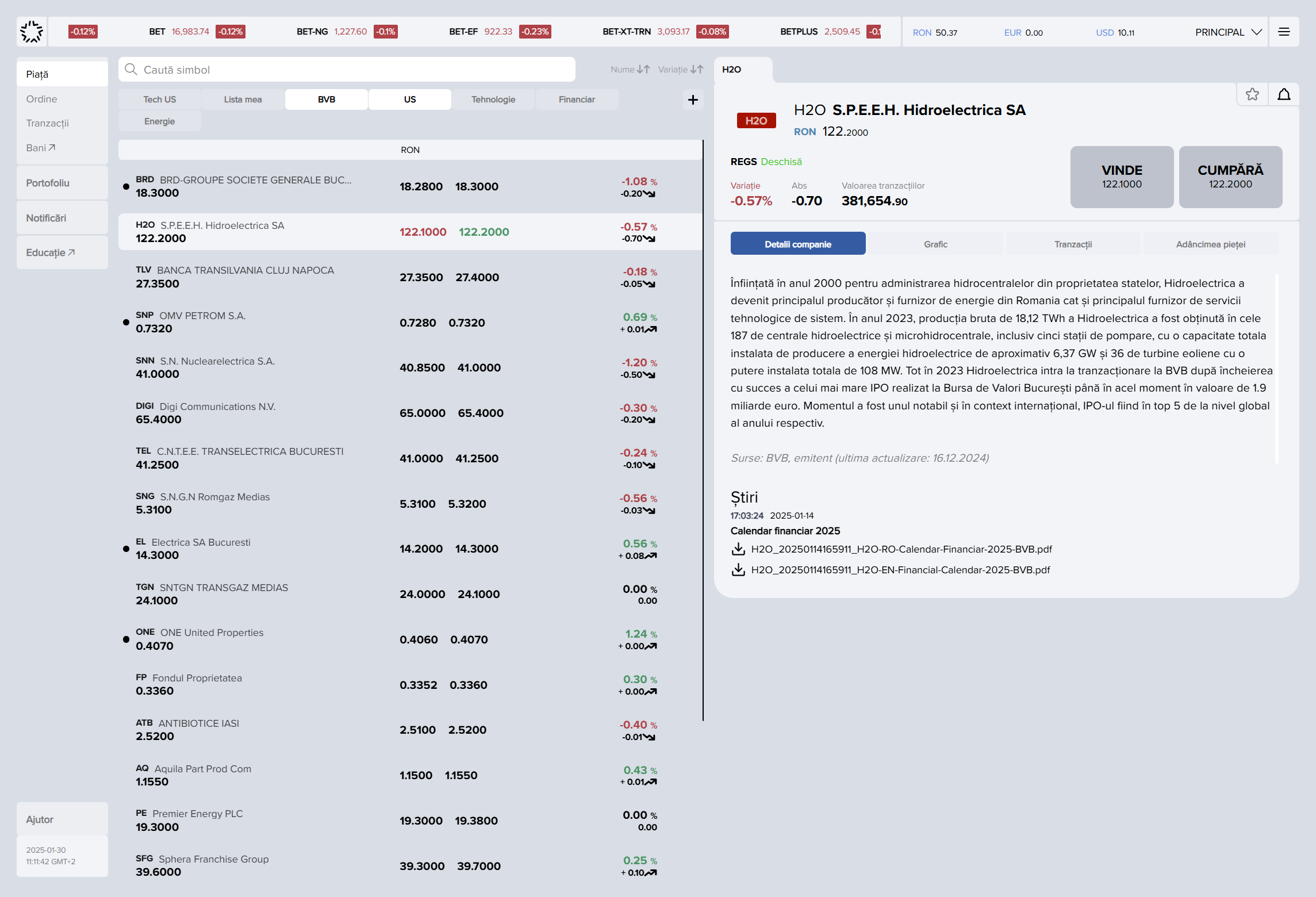Image resolution: width=1316 pixels, height=897 pixels.
Task: Click the app logo in the header
Action: point(32,32)
